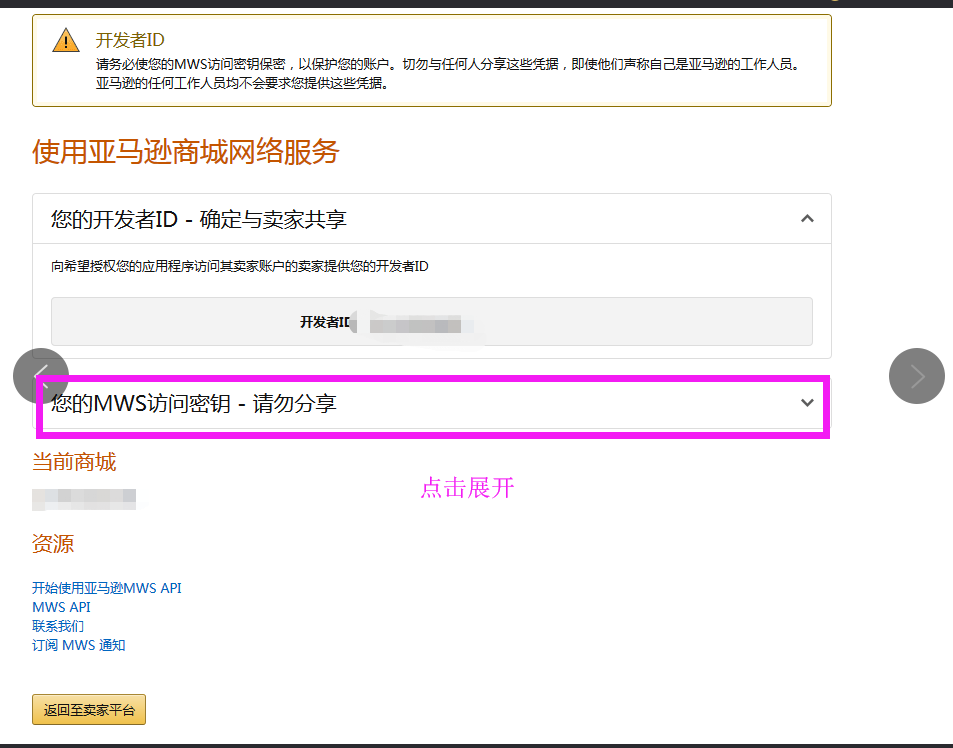The width and height of the screenshot is (953, 748).
Task: Click the 返回至卖家平台 button
Action: (x=89, y=709)
